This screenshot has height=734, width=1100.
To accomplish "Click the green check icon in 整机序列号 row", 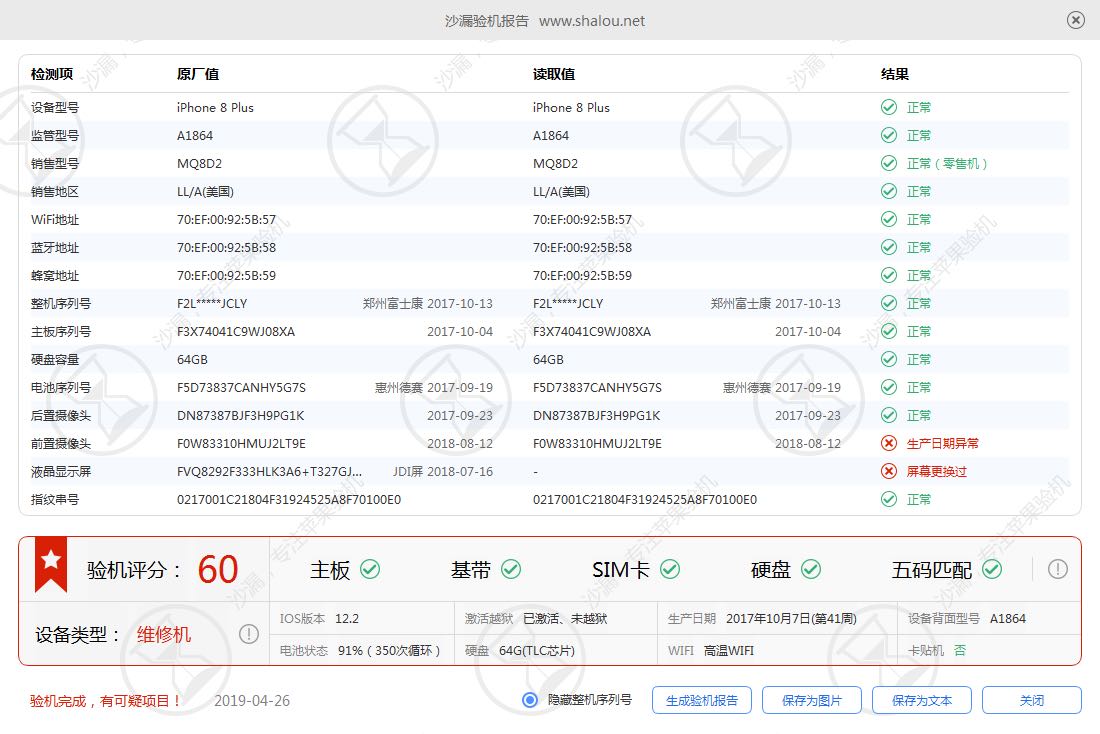I will 889,303.
